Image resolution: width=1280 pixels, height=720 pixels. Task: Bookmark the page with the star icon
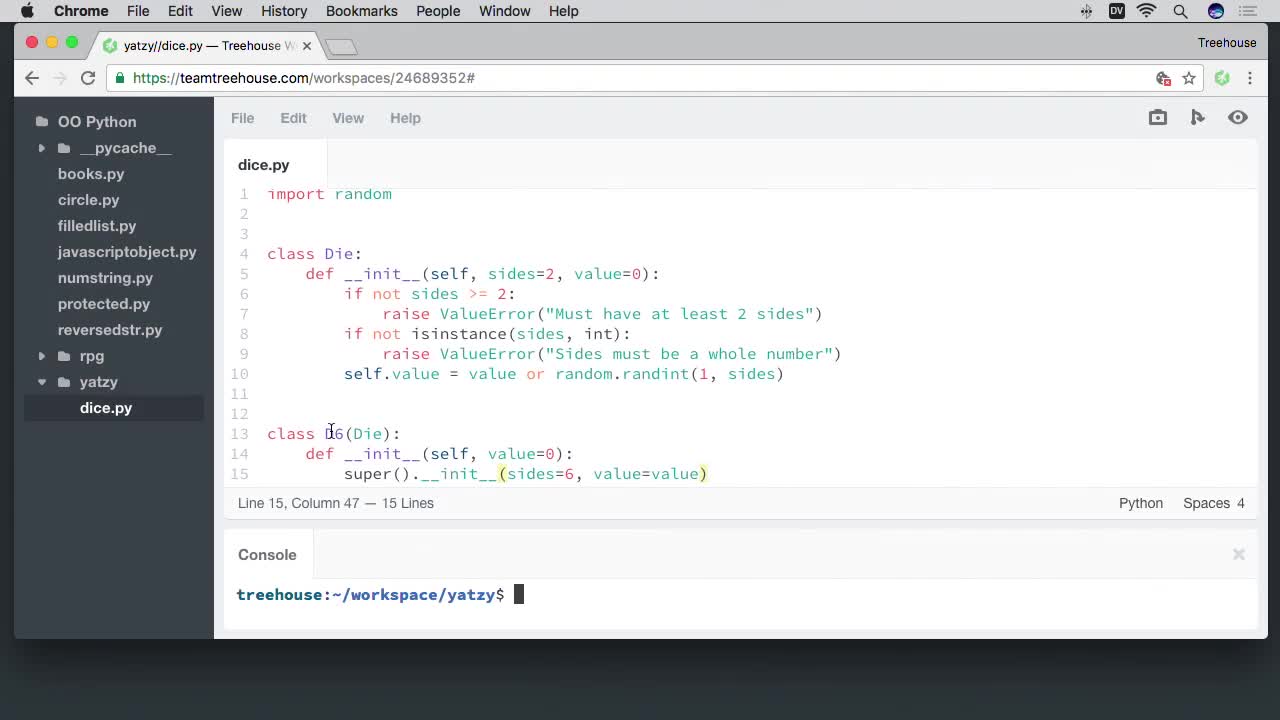point(1190,77)
